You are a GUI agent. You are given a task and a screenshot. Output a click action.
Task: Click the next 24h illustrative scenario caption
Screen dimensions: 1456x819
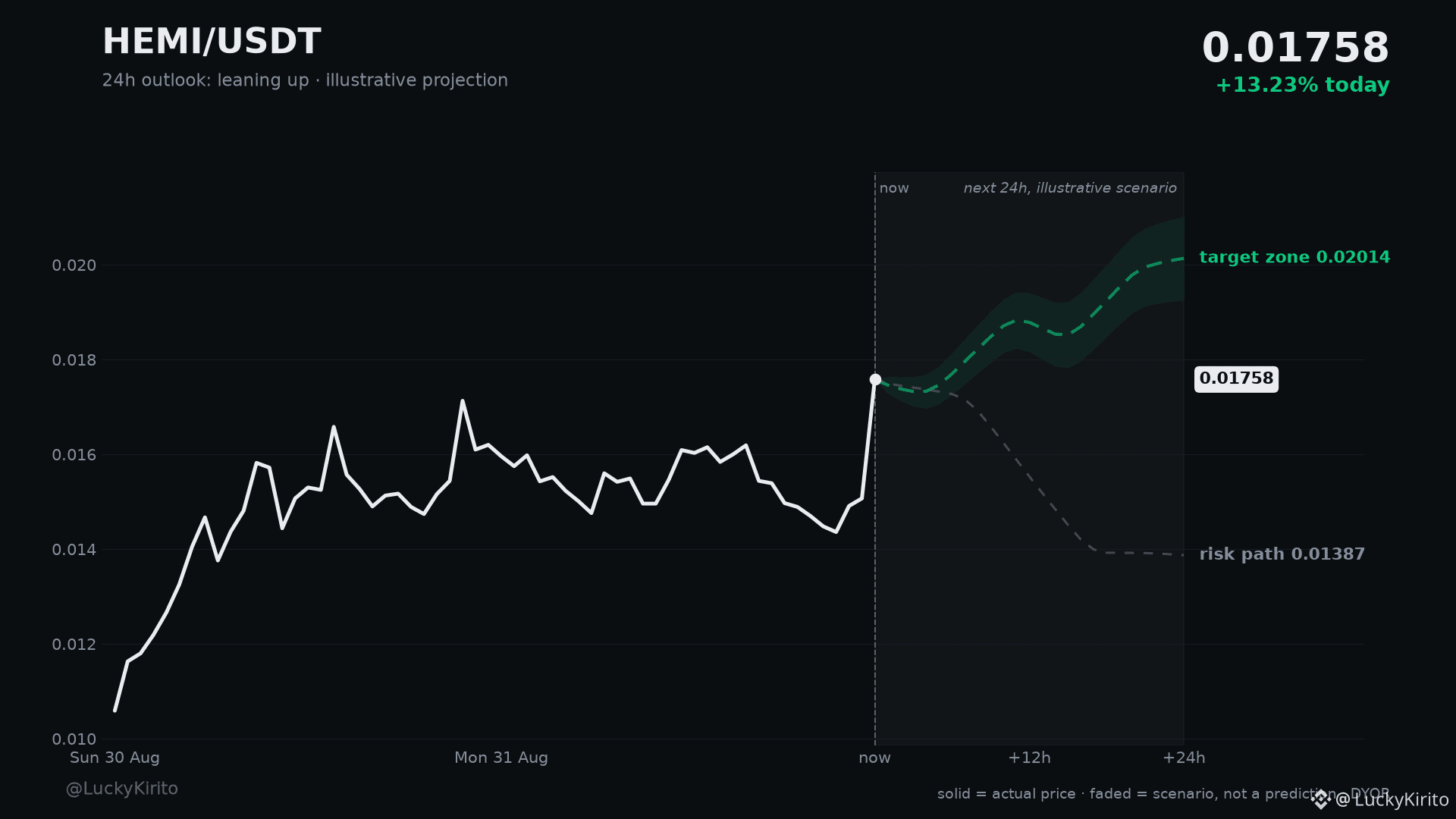click(1070, 188)
